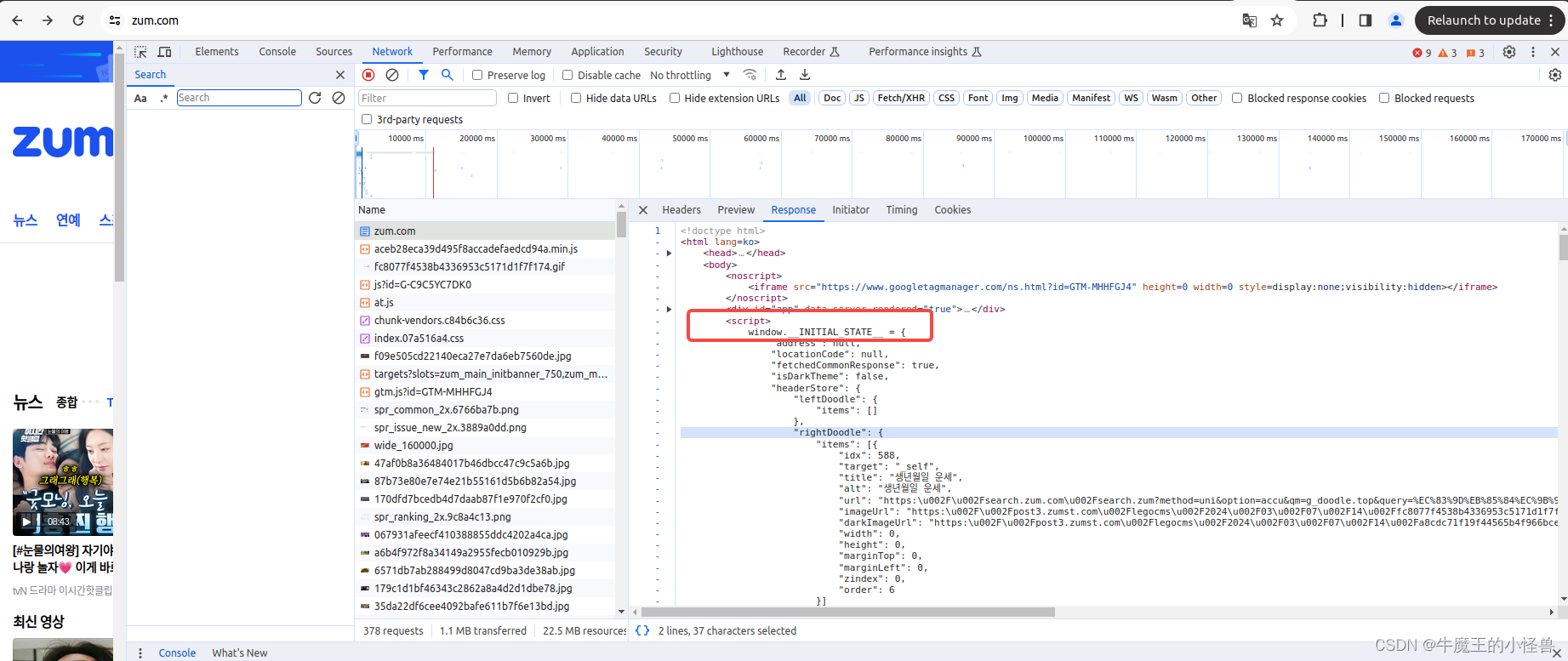Select chunk-vendors.c84b6c36.css request row

pos(485,321)
